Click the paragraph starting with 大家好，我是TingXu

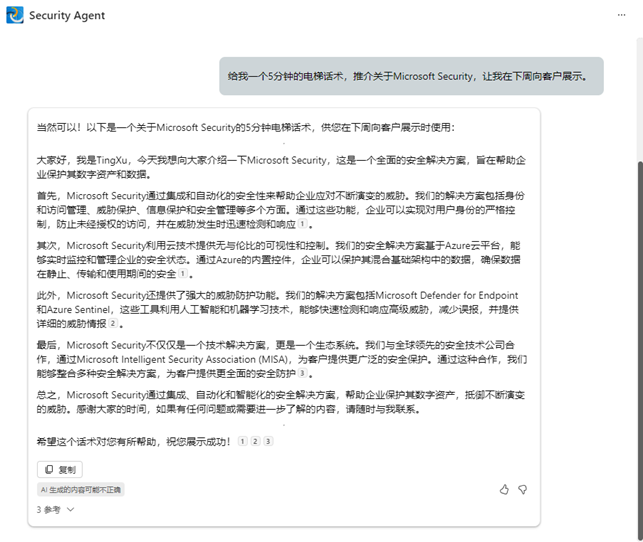pos(281,167)
